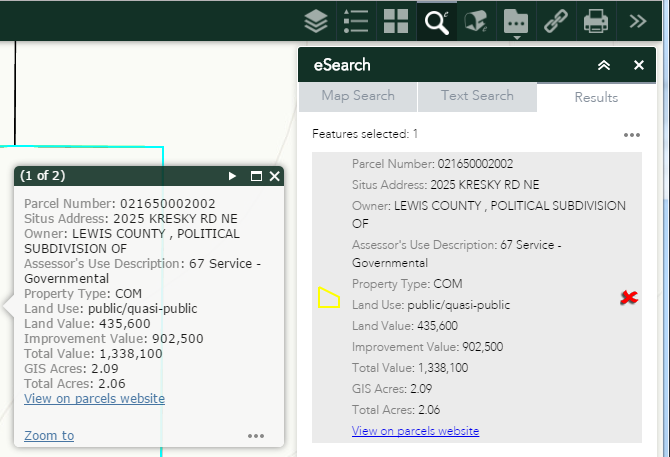Close the eSearch panel
The width and height of the screenshot is (670, 457).
click(x=639, y=65)
